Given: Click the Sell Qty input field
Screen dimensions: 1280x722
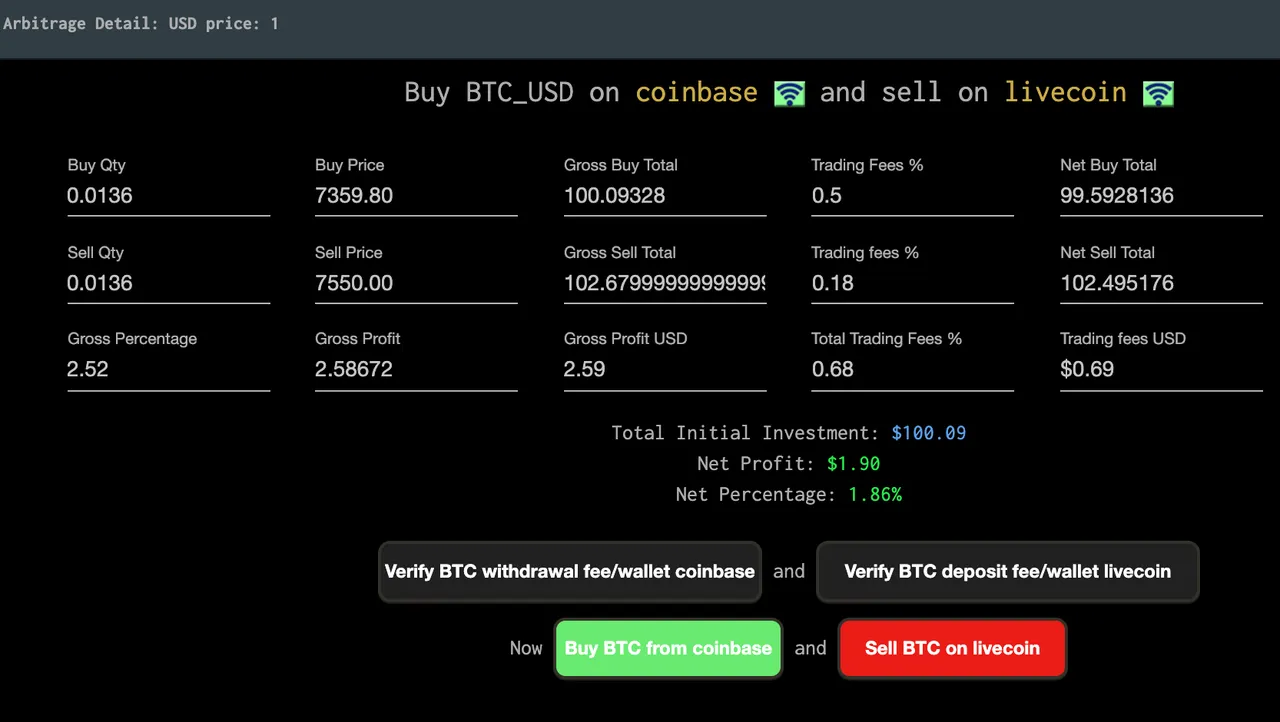Looking at the screenshot, I should click(169, 284).
